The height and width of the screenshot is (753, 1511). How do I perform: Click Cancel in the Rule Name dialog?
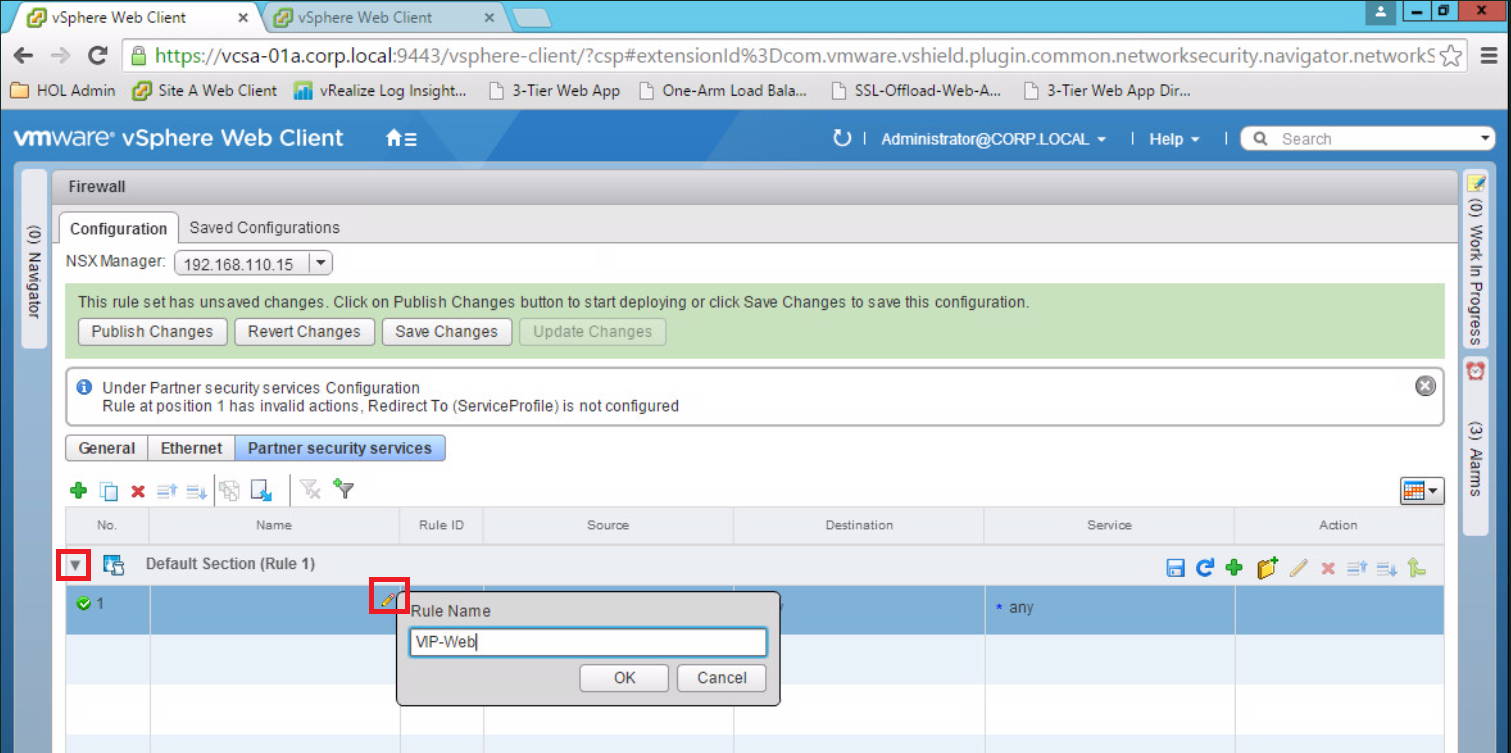(721, 678)
